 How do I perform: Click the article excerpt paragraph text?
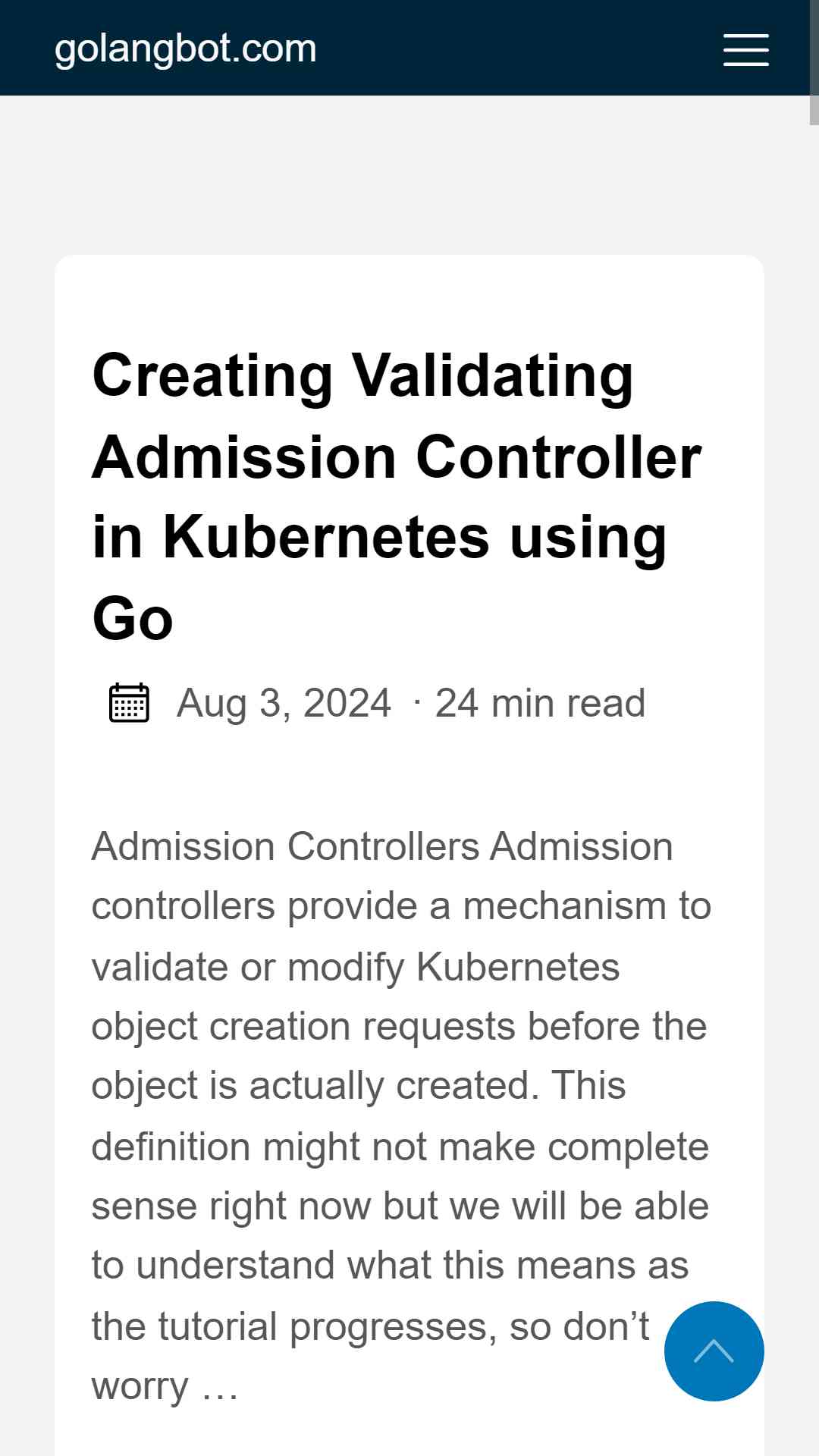[401, 1116]
